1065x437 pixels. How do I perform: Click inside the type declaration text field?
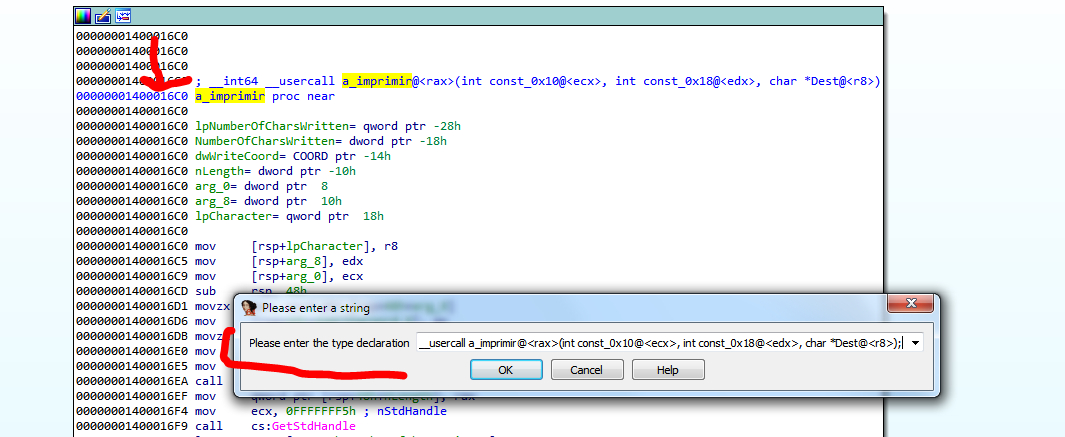point(660,343)
